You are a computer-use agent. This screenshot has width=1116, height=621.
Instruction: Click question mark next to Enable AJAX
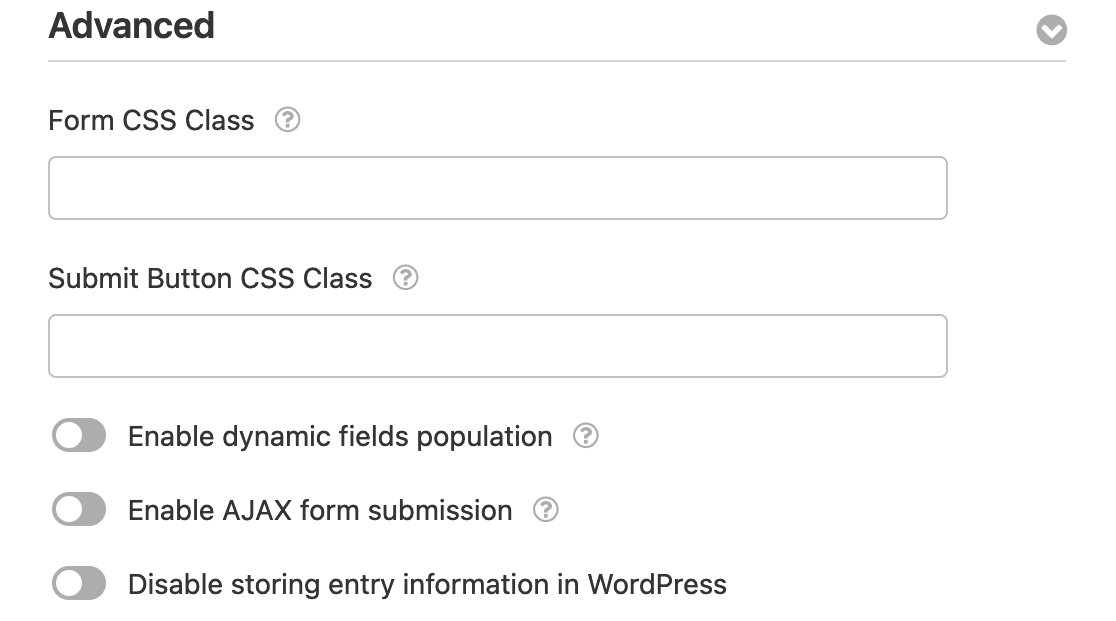545,510
